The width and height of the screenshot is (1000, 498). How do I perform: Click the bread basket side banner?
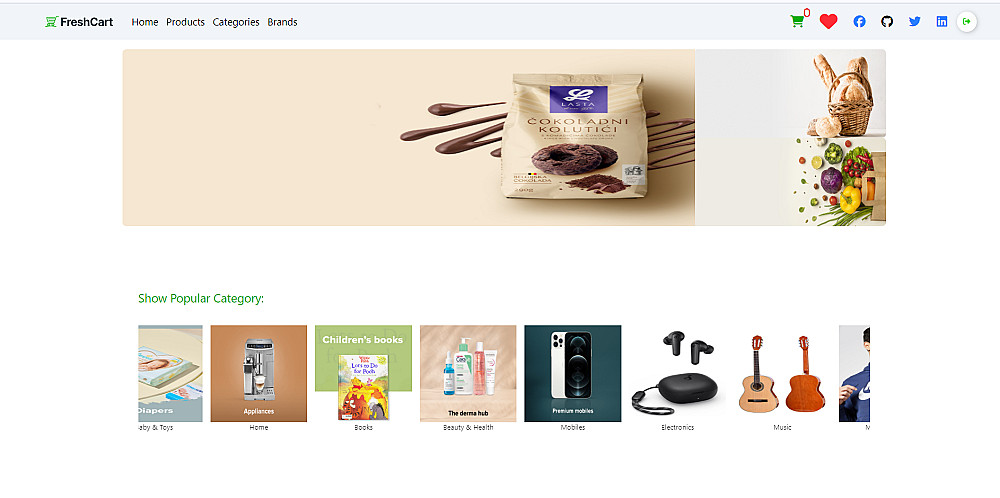[790, 93]
